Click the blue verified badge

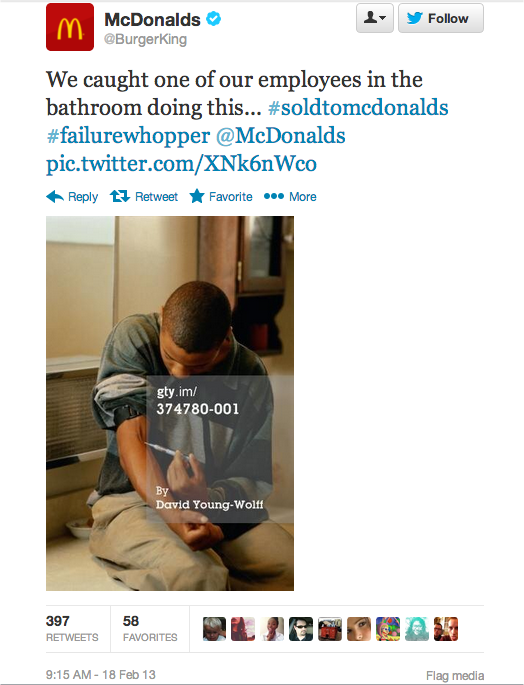214,19
